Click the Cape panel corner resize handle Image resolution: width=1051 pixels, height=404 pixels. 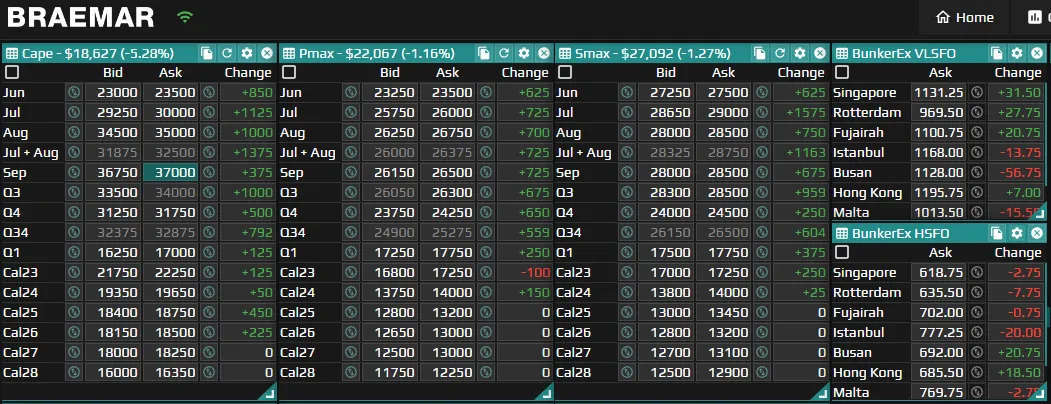[269, 394]
